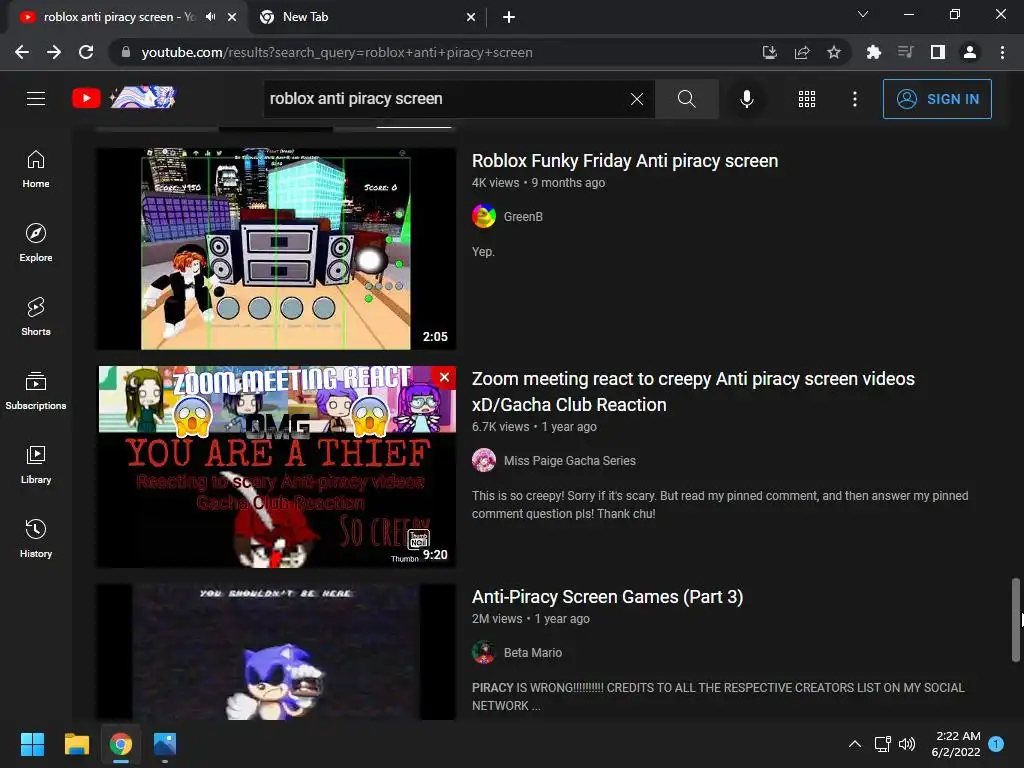Open the Zoom Meeting React thumbnail
The width and height of the screenshot is (1024, 768).
click(x=276, y=466)
